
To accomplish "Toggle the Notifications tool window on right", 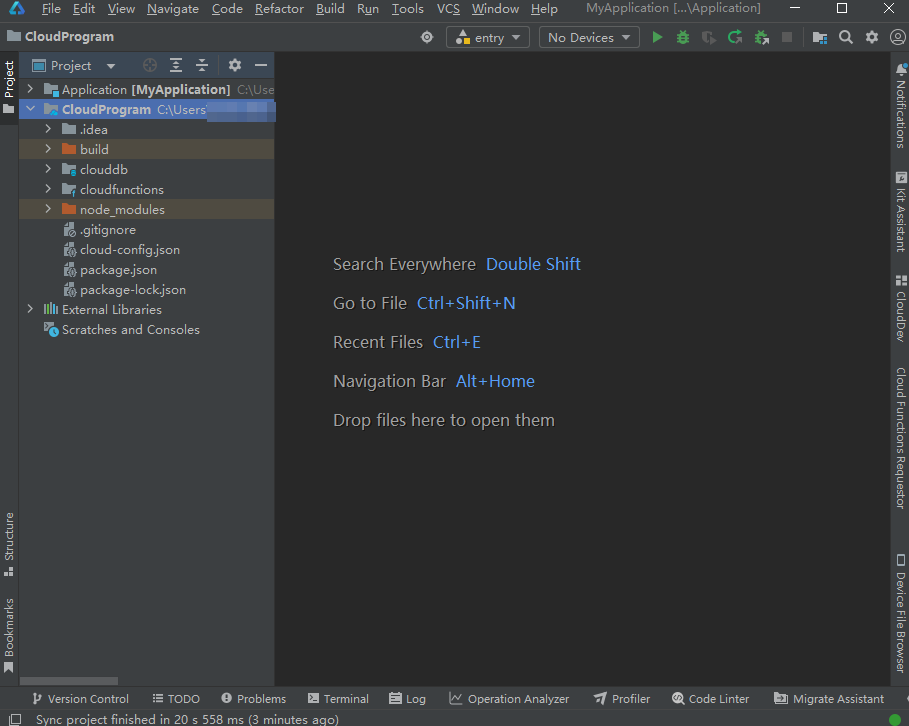I will [x=900, y=106].
